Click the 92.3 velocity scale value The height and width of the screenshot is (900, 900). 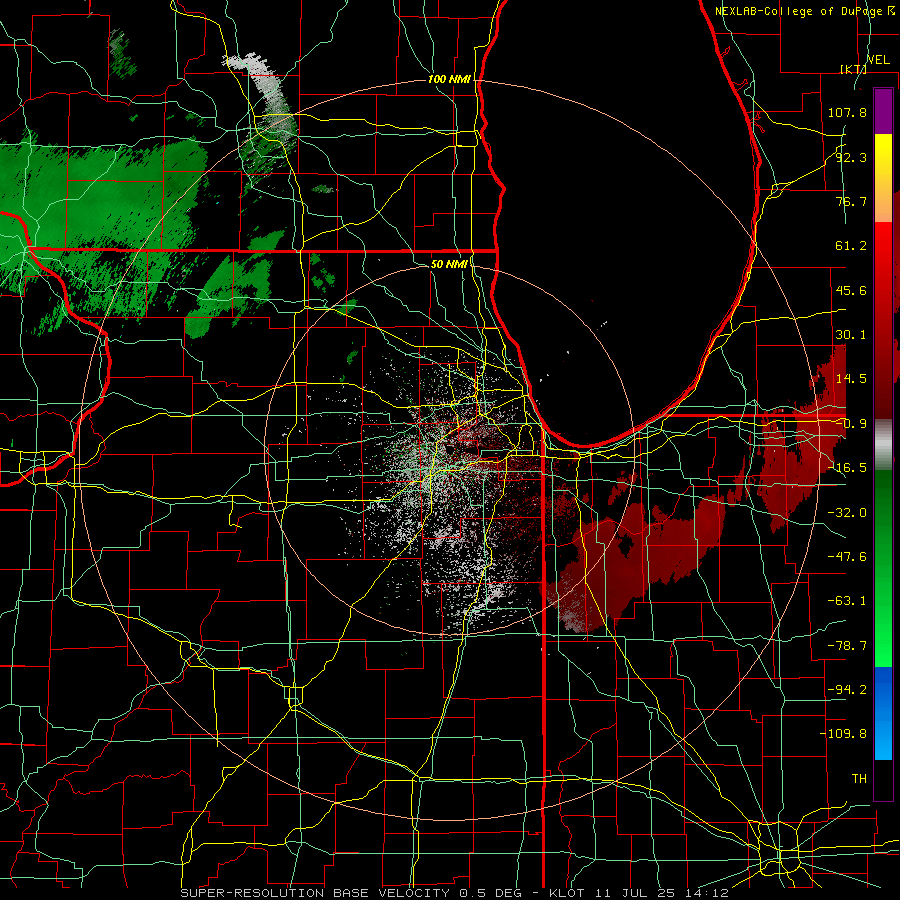point(851,157)
